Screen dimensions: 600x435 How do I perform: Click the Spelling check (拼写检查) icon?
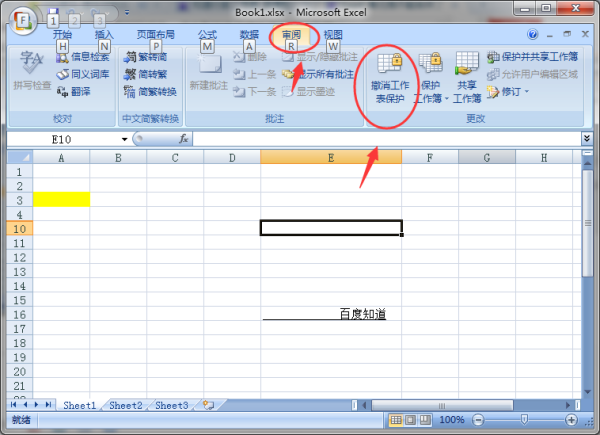pos(32,70)
